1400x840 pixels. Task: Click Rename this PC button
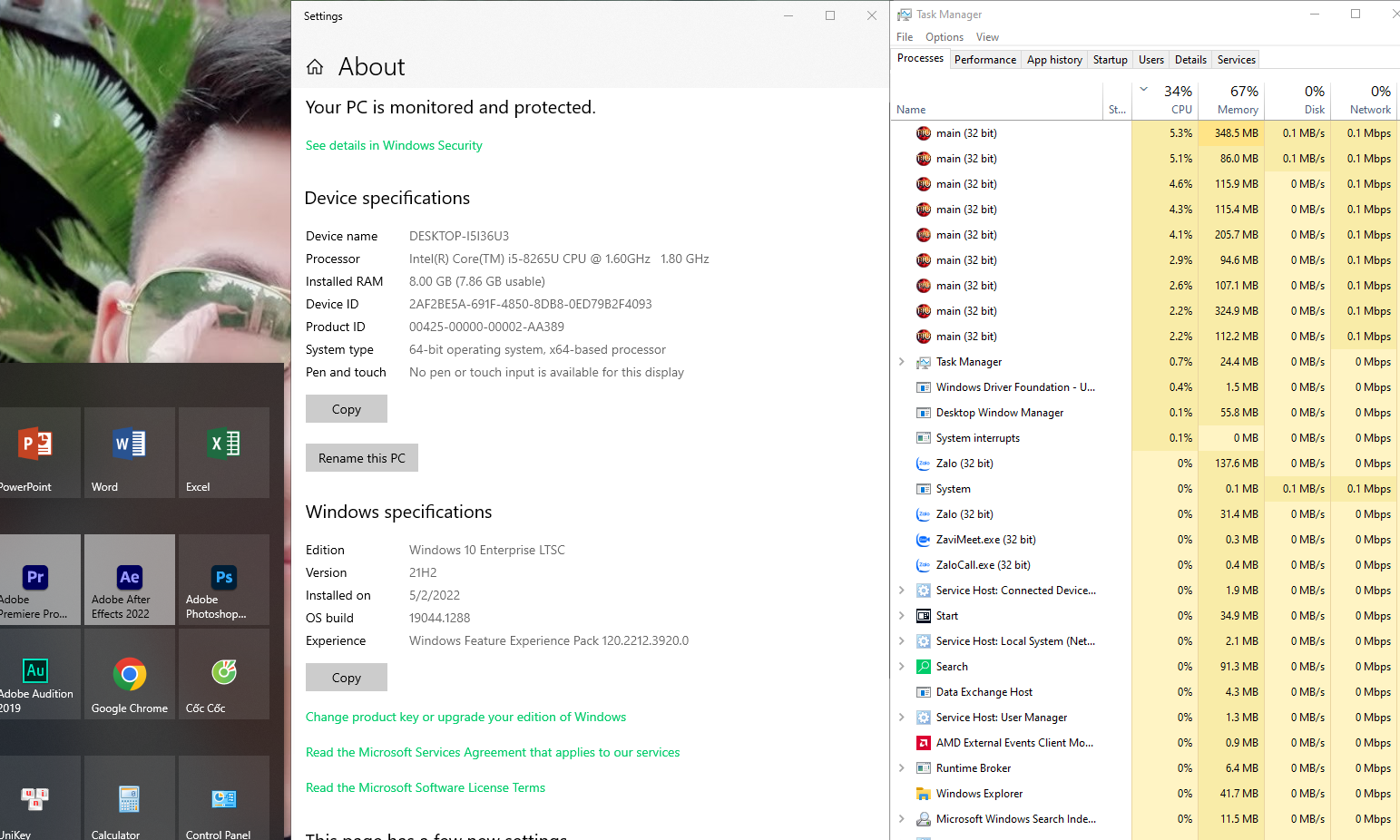click(x=361, y=458)
